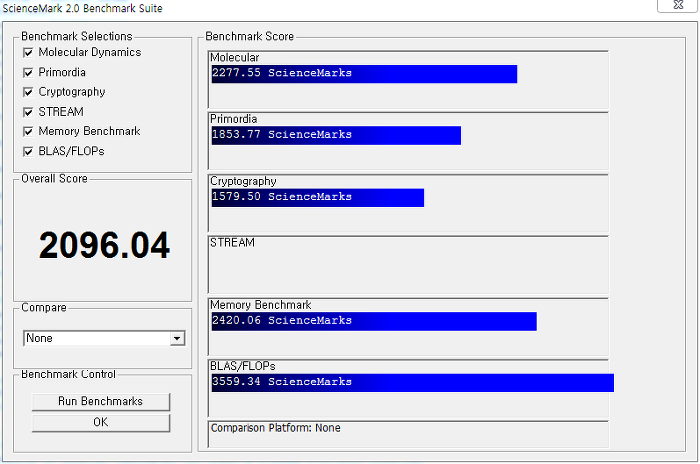Click the Molecular 2277.55 score bar
This screenshot has height=464, width=700.
[364, 74]
